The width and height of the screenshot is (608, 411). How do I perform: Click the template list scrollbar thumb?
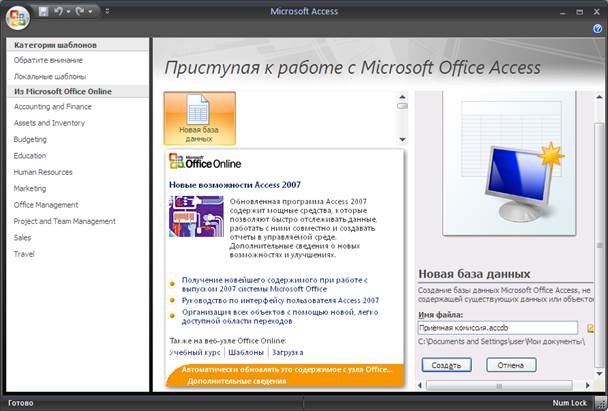tap(402, 106)
